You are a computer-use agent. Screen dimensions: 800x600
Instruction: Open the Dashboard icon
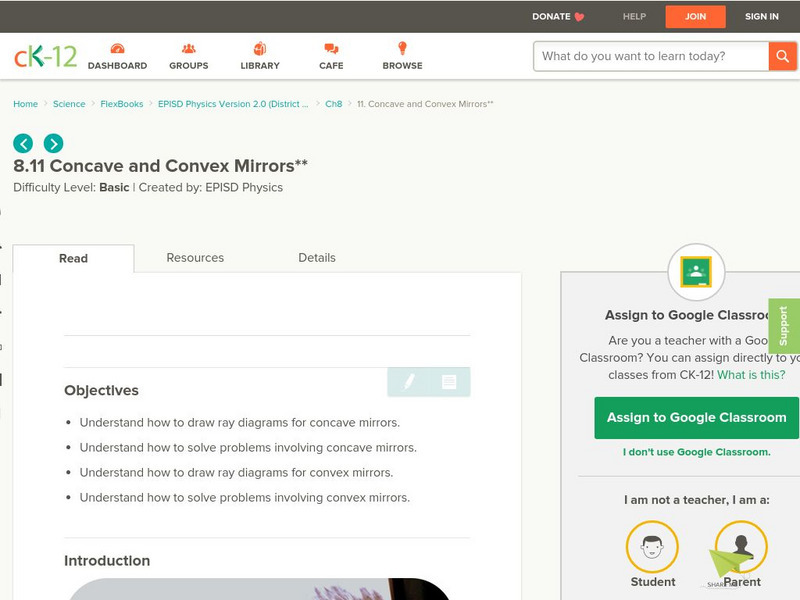(117, 49)
